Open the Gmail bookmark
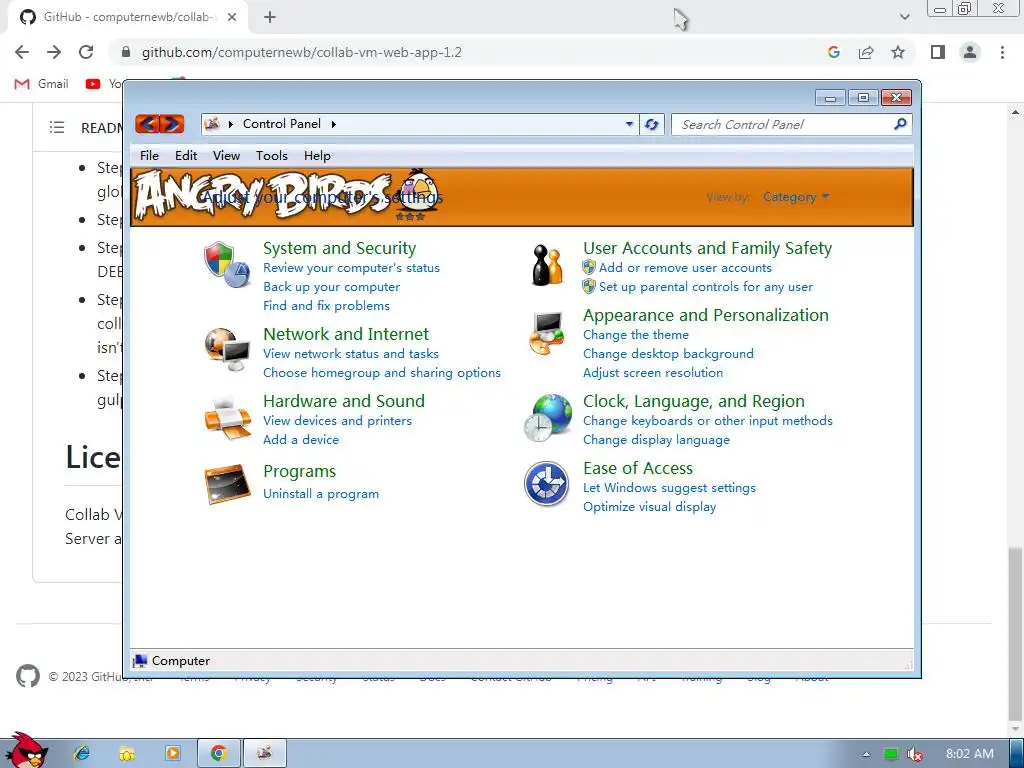The height and width of the screenshot is (768, 1024). (x=42, y=84)
